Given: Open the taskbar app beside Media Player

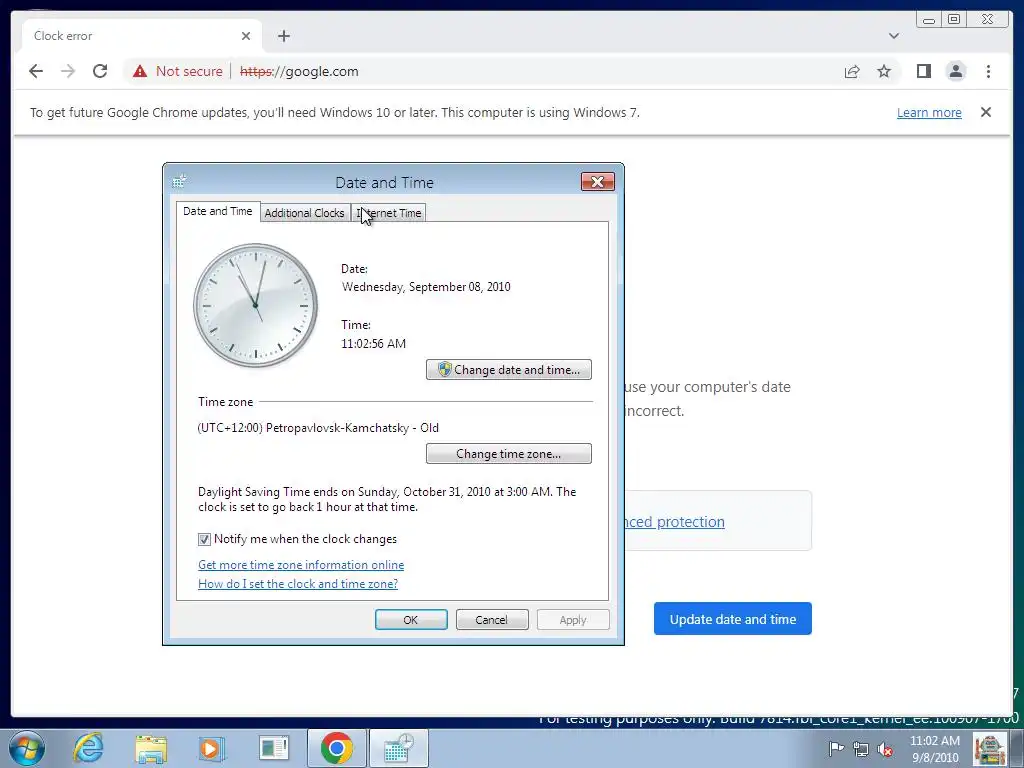Looking at the screenshot, I should [274, 749].
